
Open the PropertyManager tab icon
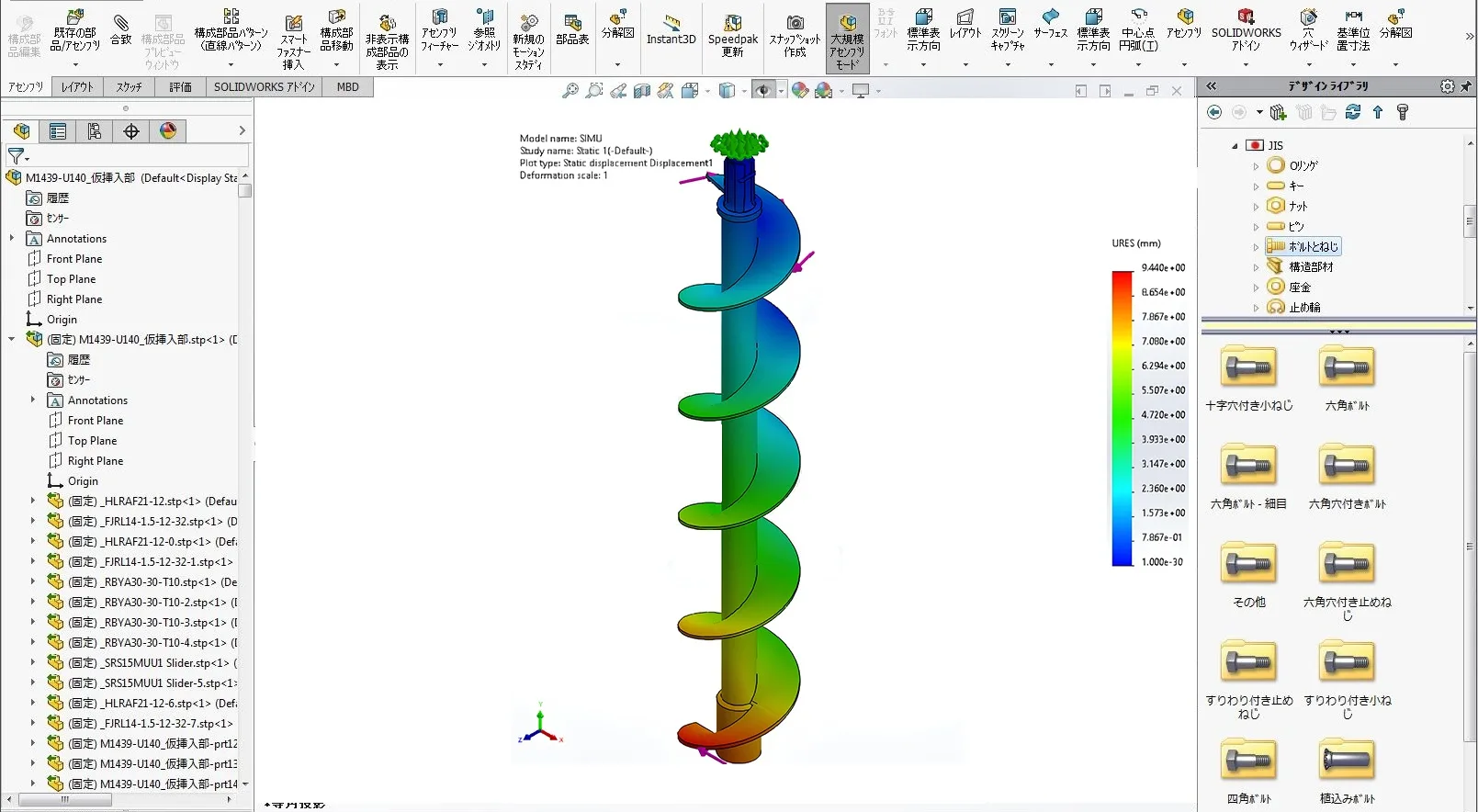tap(58, 131)
